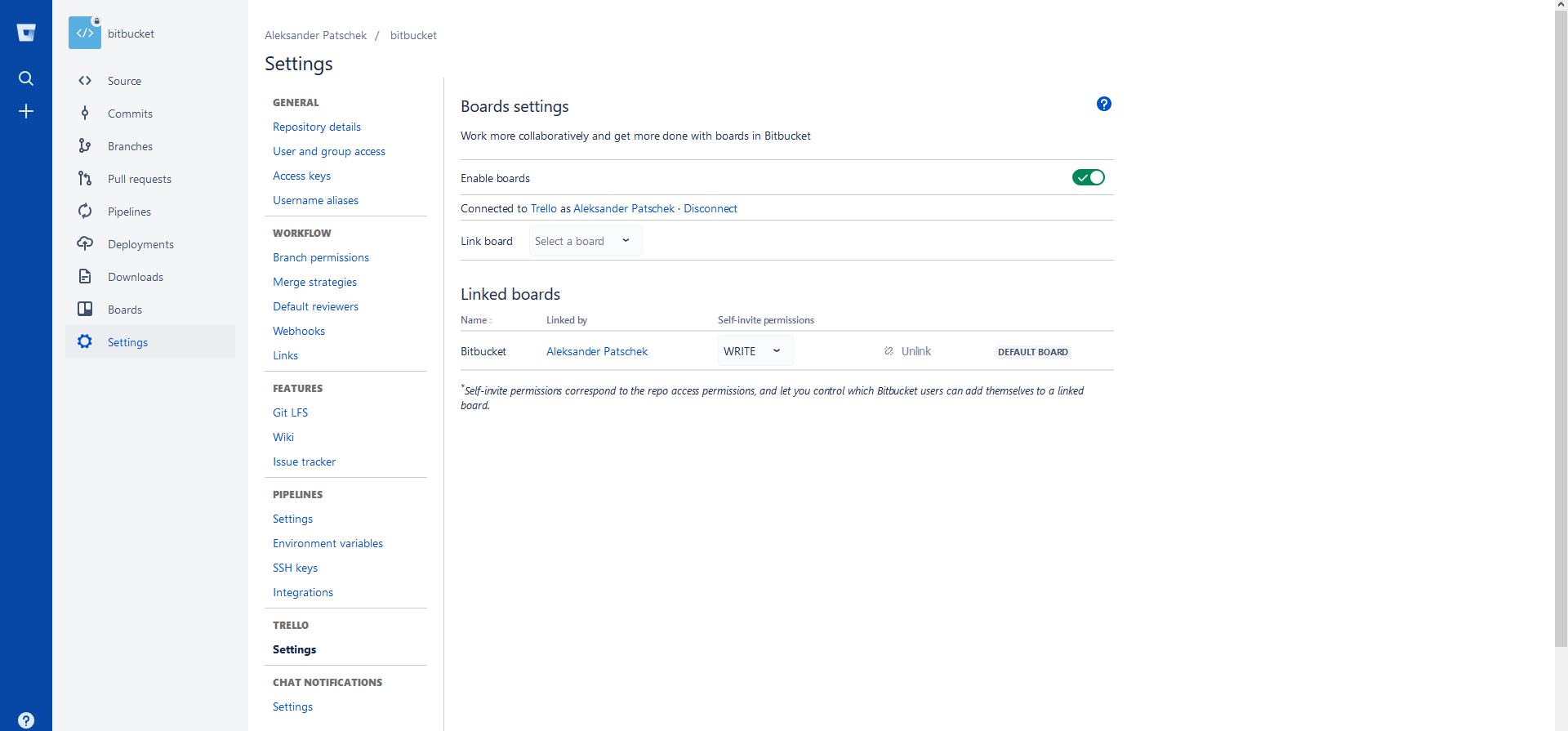Open the Select a board dropdown
The image size is (1568, 731).
click(585, 241)
